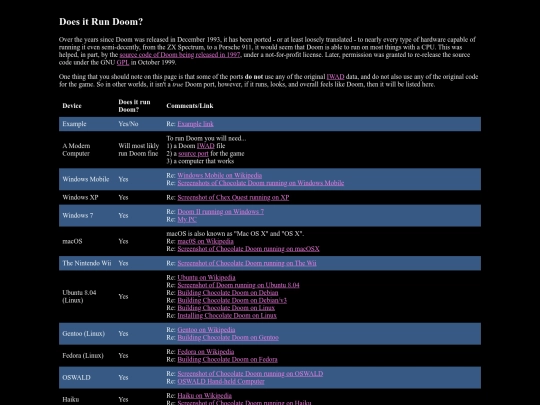Open Building Chocolate Doom on Linux link
The width and height of the screenshot is (540, 405).
coord(226,308)
